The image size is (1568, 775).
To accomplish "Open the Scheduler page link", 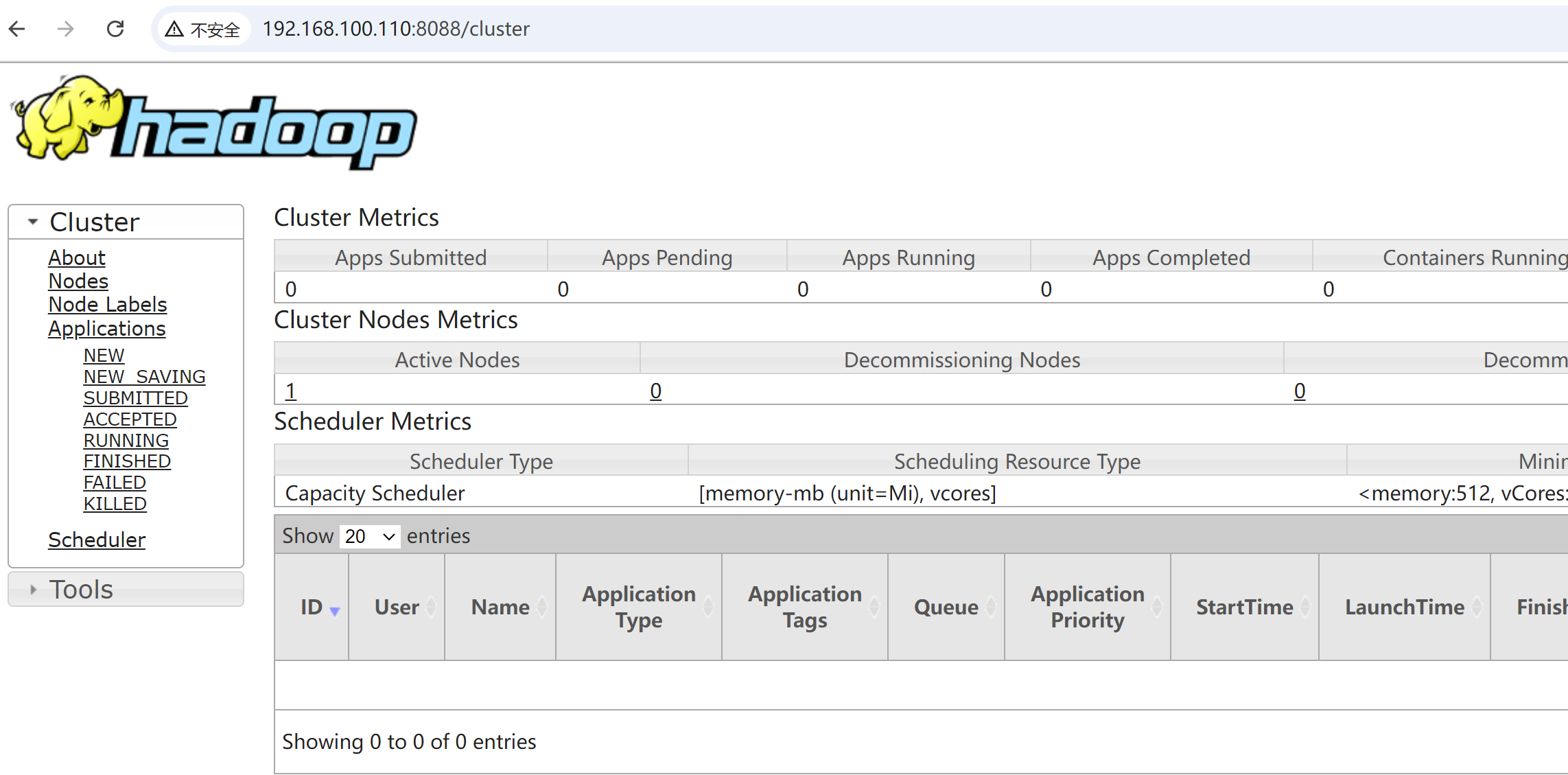I will click(x=97, y=540).
